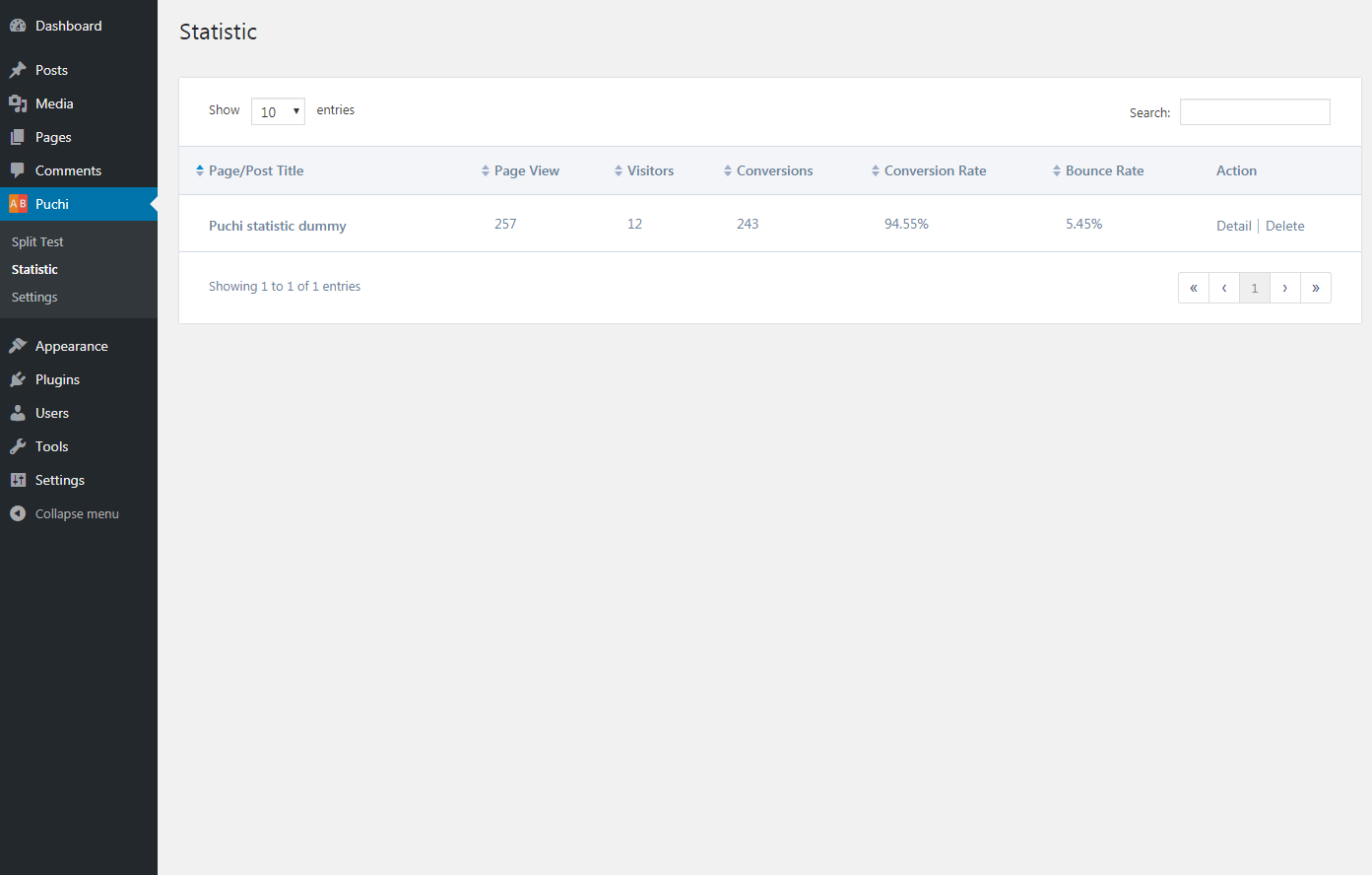The image size is (1372, 875).
Task: Open Puchi Settings submenu item
Action: (34, 297)
